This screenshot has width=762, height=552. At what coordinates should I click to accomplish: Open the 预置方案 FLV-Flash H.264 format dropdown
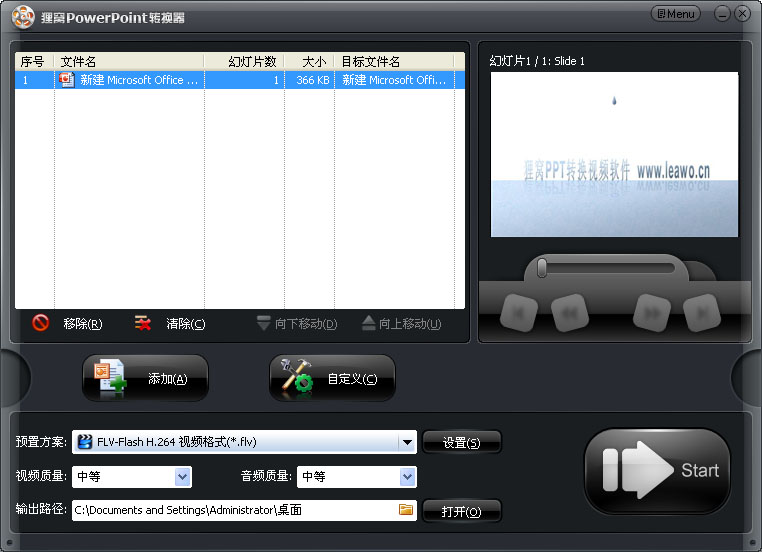click(x=407, y=442)
